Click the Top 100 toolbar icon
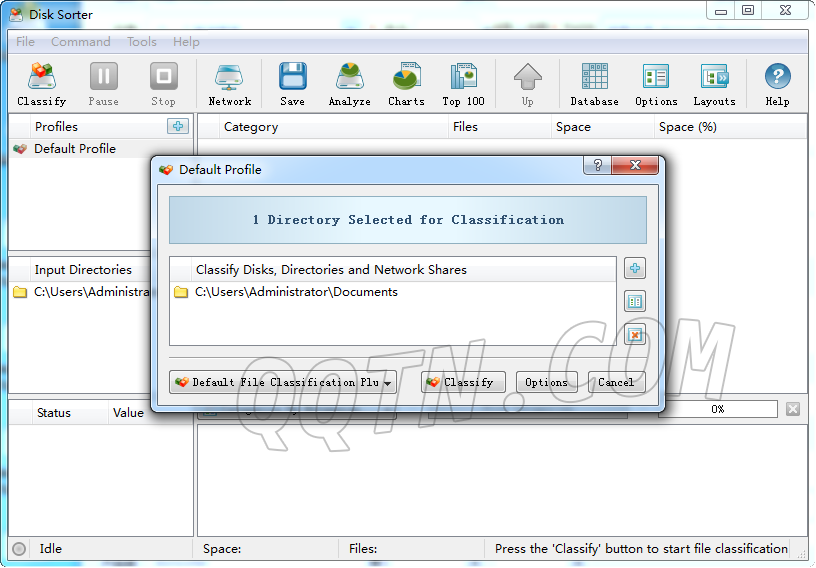816x568 pixels. [x=463, y=84]
